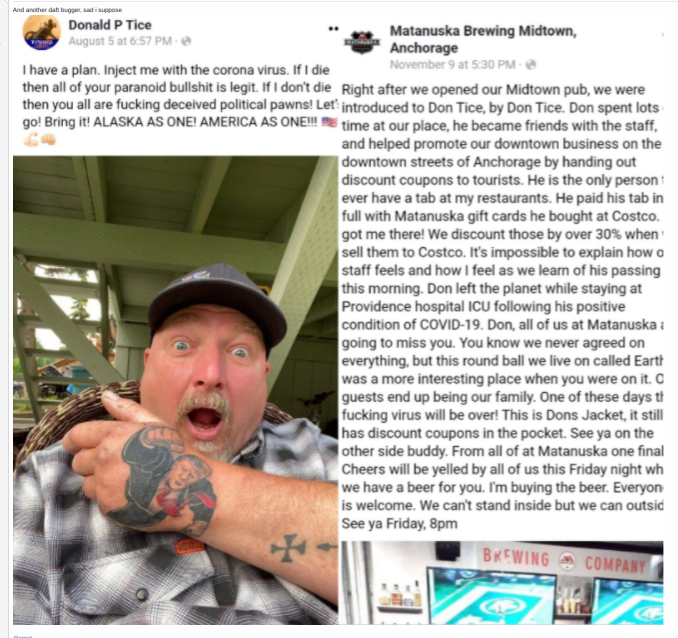Open the Matanuska Brewing page logo icon
678x638 pixels.
361,42
